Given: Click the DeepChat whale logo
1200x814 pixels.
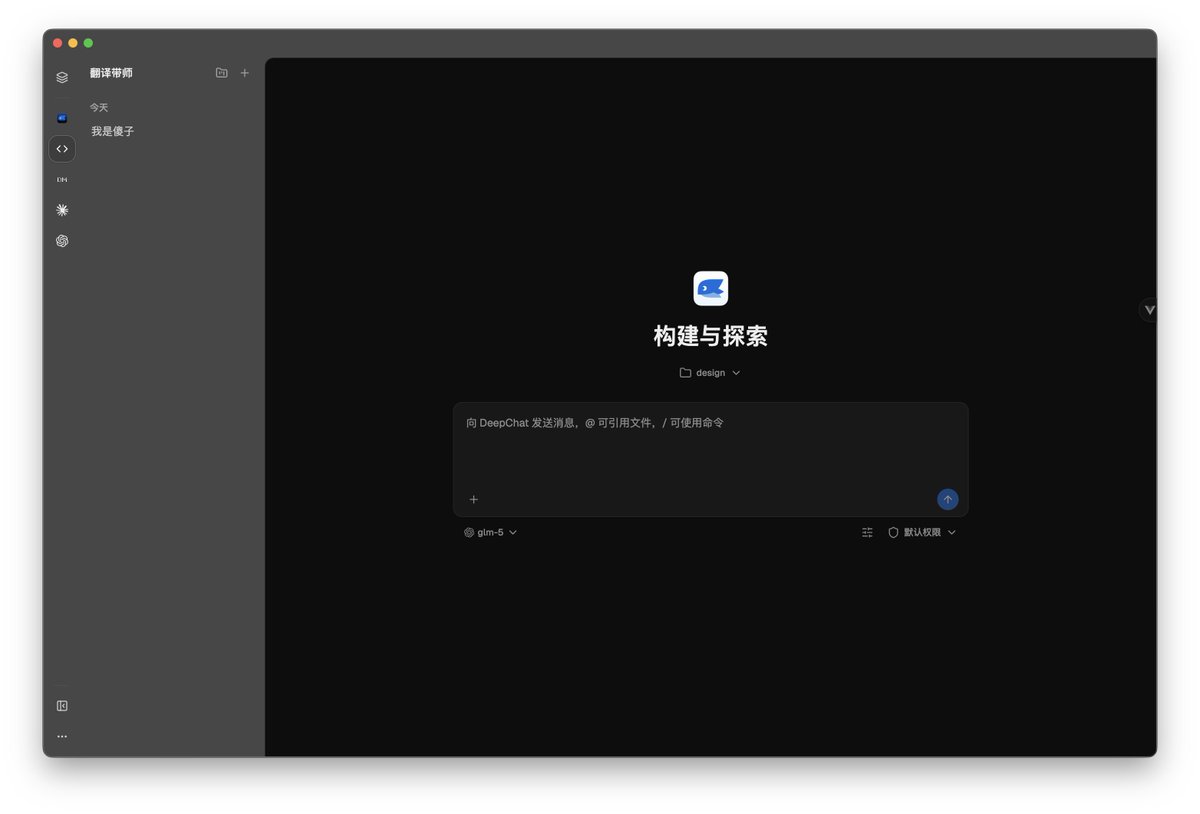Looking at the screenshot, I should tap(711, 288).
